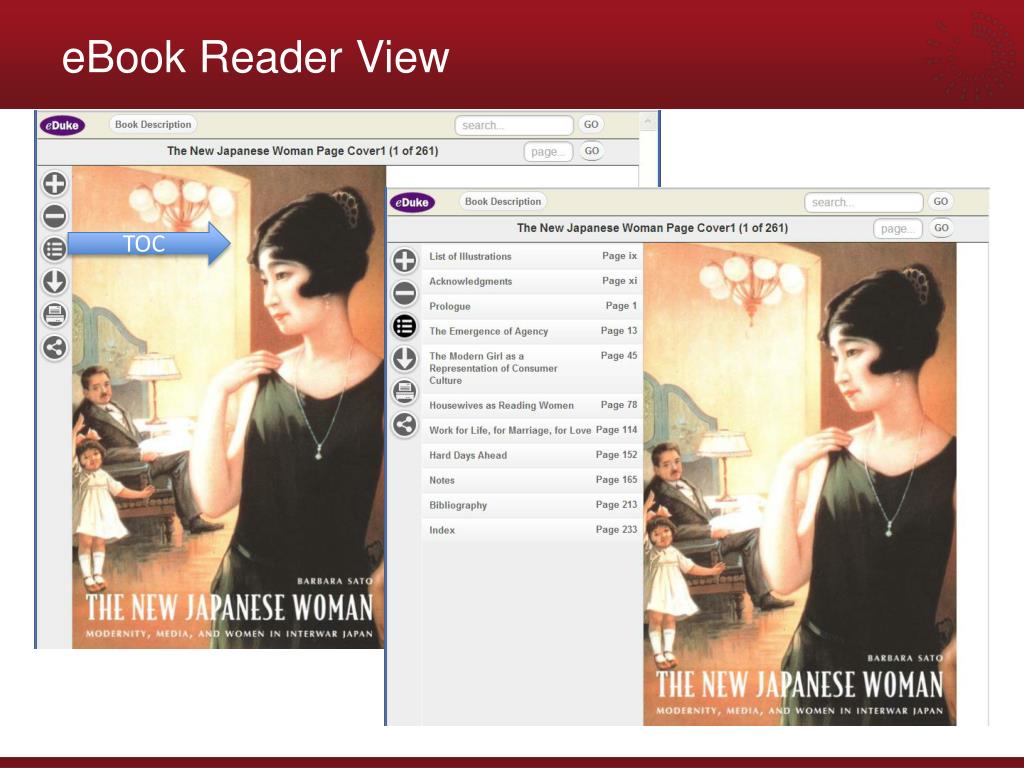
Task: Open Acknowledgments TOC entry
Action: click(533, 281)
